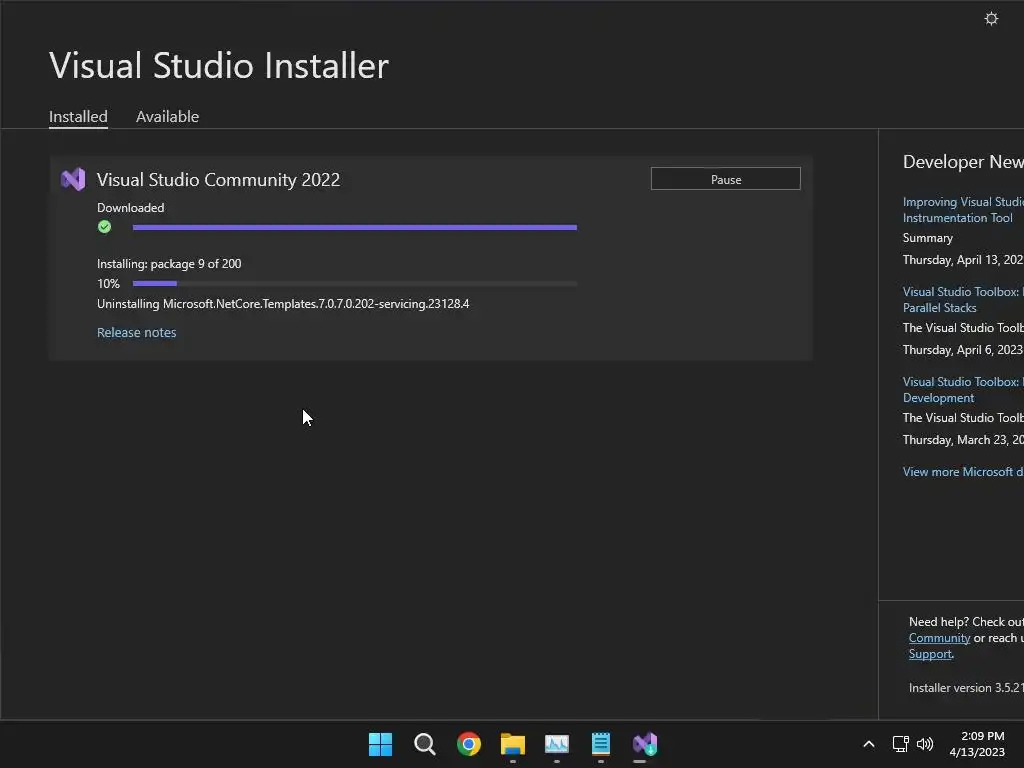Screen dimensions: 1024x768
Task: Click the Uninstalling Microsoft.NetCore.Templates status line
Action: point(283,304)
